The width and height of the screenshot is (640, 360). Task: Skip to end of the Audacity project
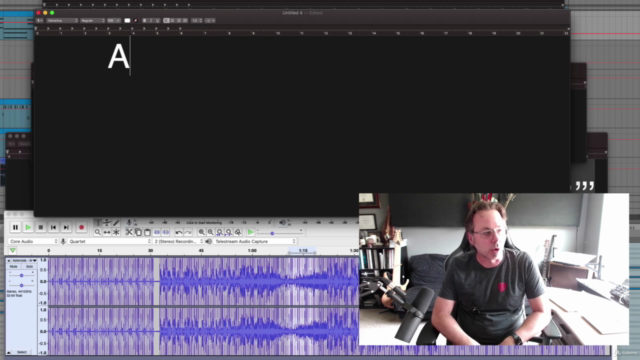[66, 227]
